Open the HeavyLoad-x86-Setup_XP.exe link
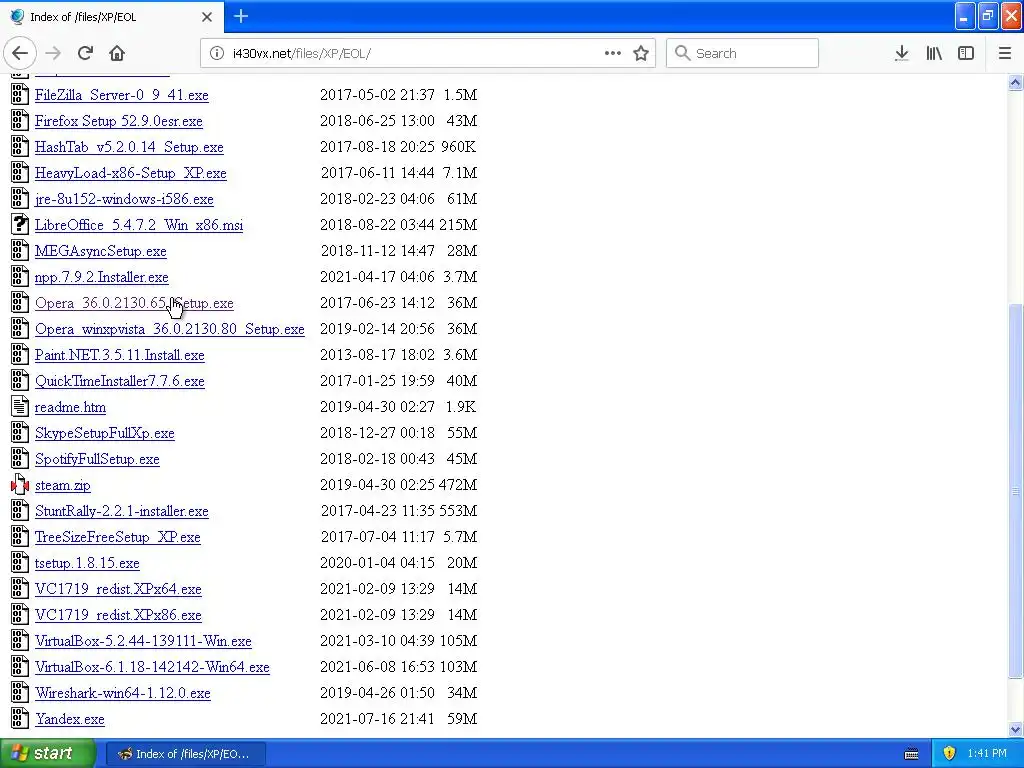 tap(131, 173)
